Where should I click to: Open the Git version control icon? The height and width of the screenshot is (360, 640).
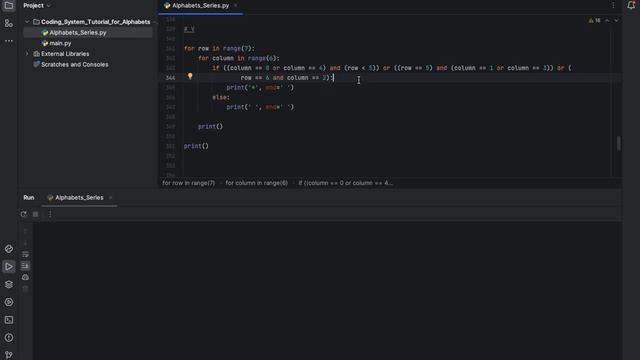(9, 355)
